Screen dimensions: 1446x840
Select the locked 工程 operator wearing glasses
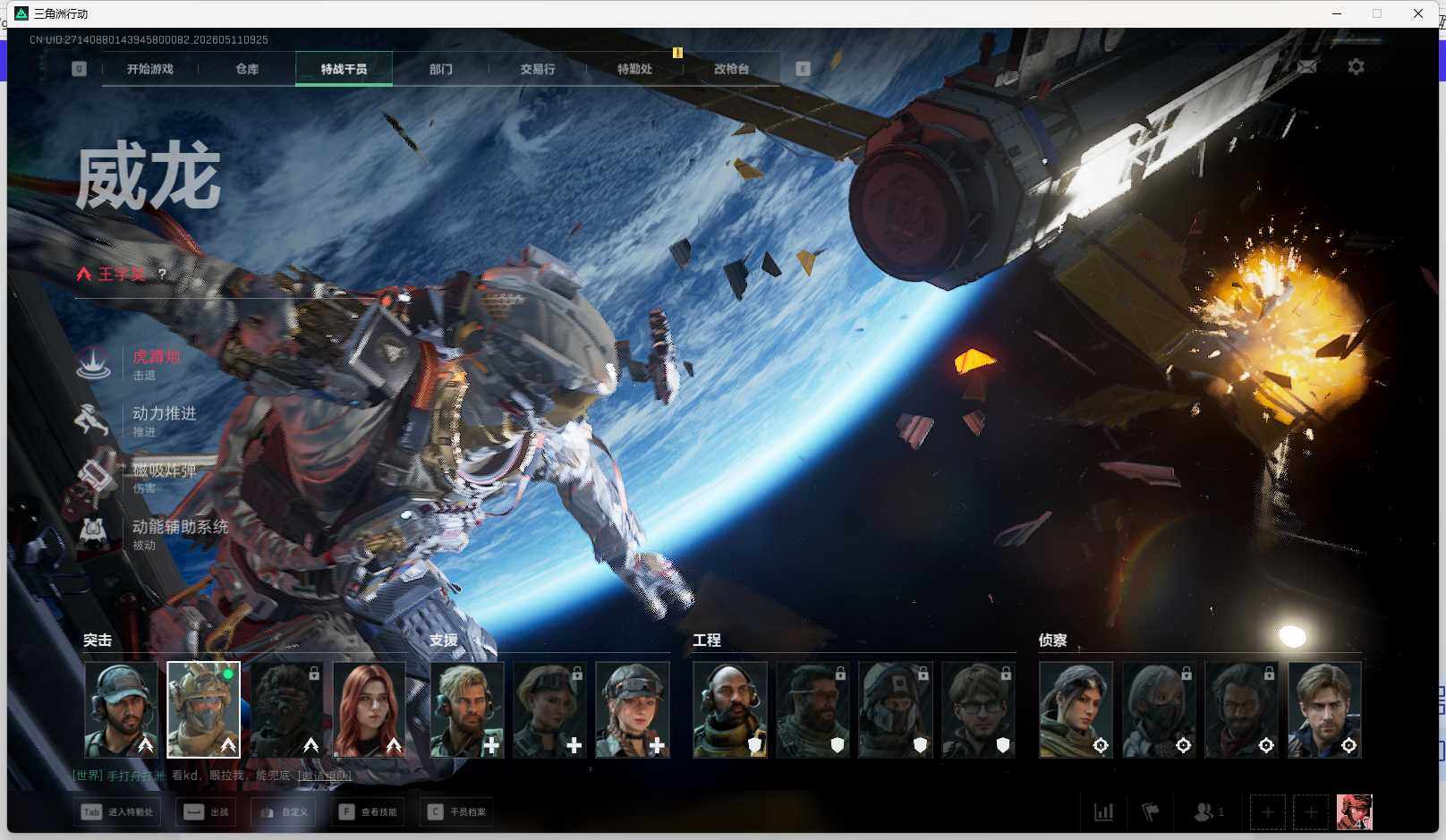(x=978, y=709)
